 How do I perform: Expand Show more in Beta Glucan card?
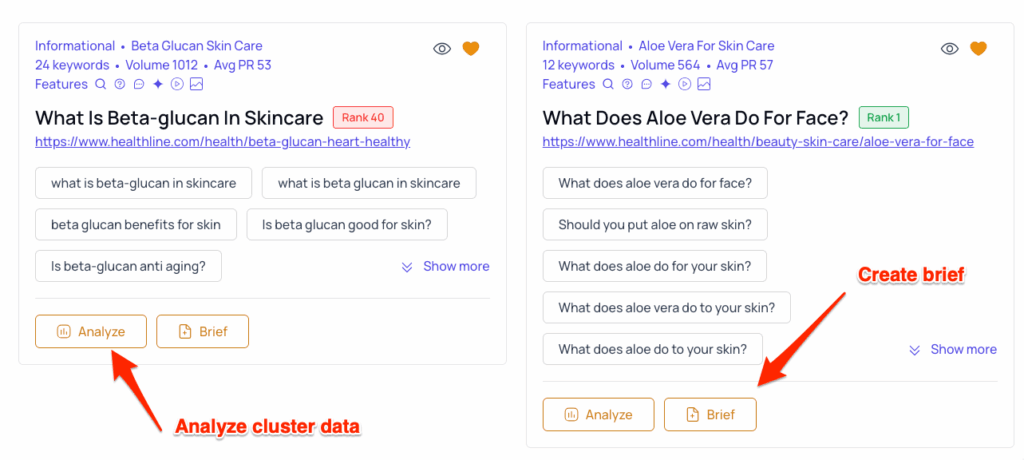pos(446,266)
